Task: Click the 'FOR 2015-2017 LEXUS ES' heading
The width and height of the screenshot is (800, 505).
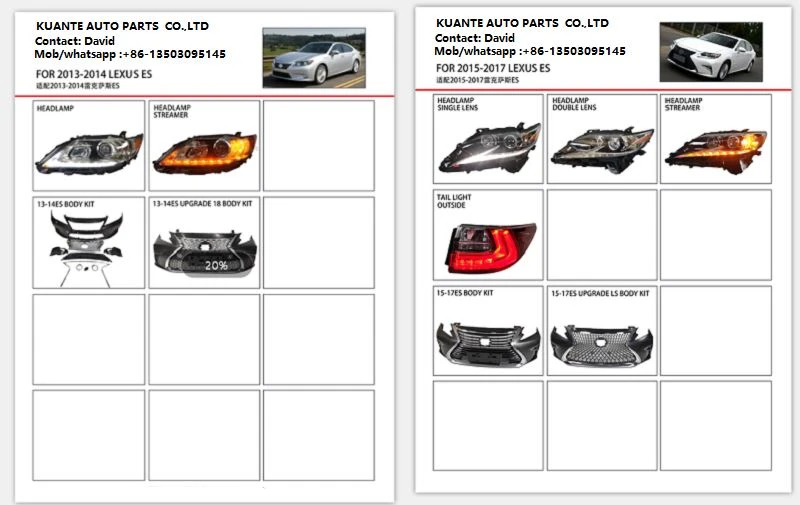Action: [493, 68]
